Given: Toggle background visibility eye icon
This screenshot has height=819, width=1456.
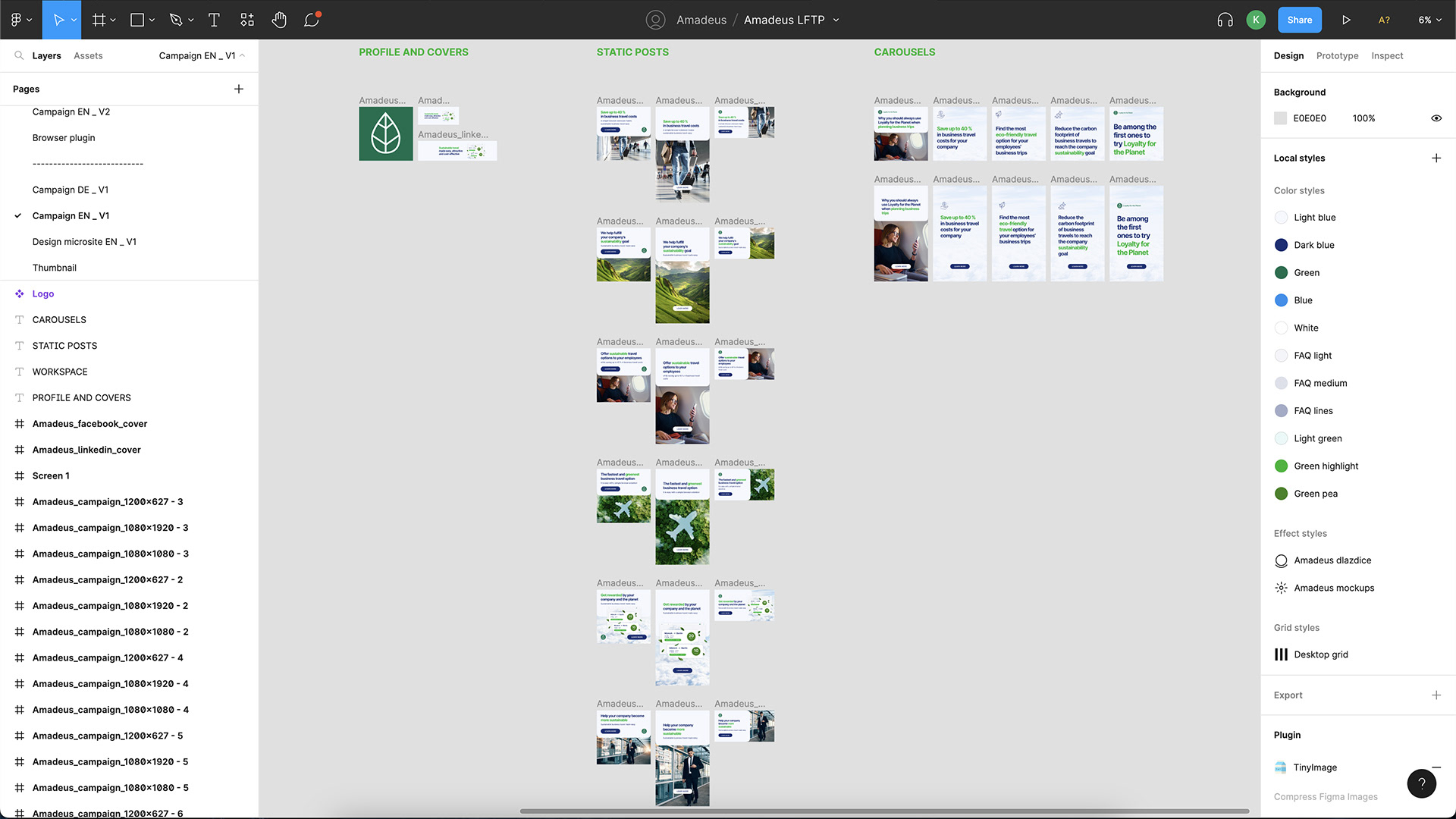Looking at the screenshot, I should [1436, 118].
